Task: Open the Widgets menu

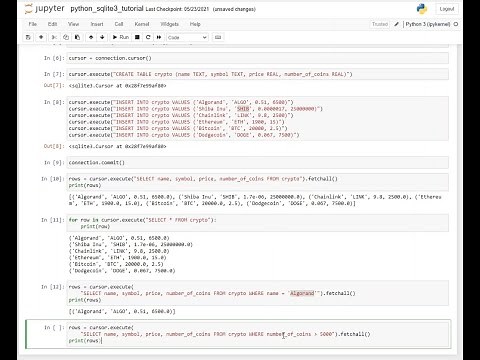Action: click(x=169, y=24)
